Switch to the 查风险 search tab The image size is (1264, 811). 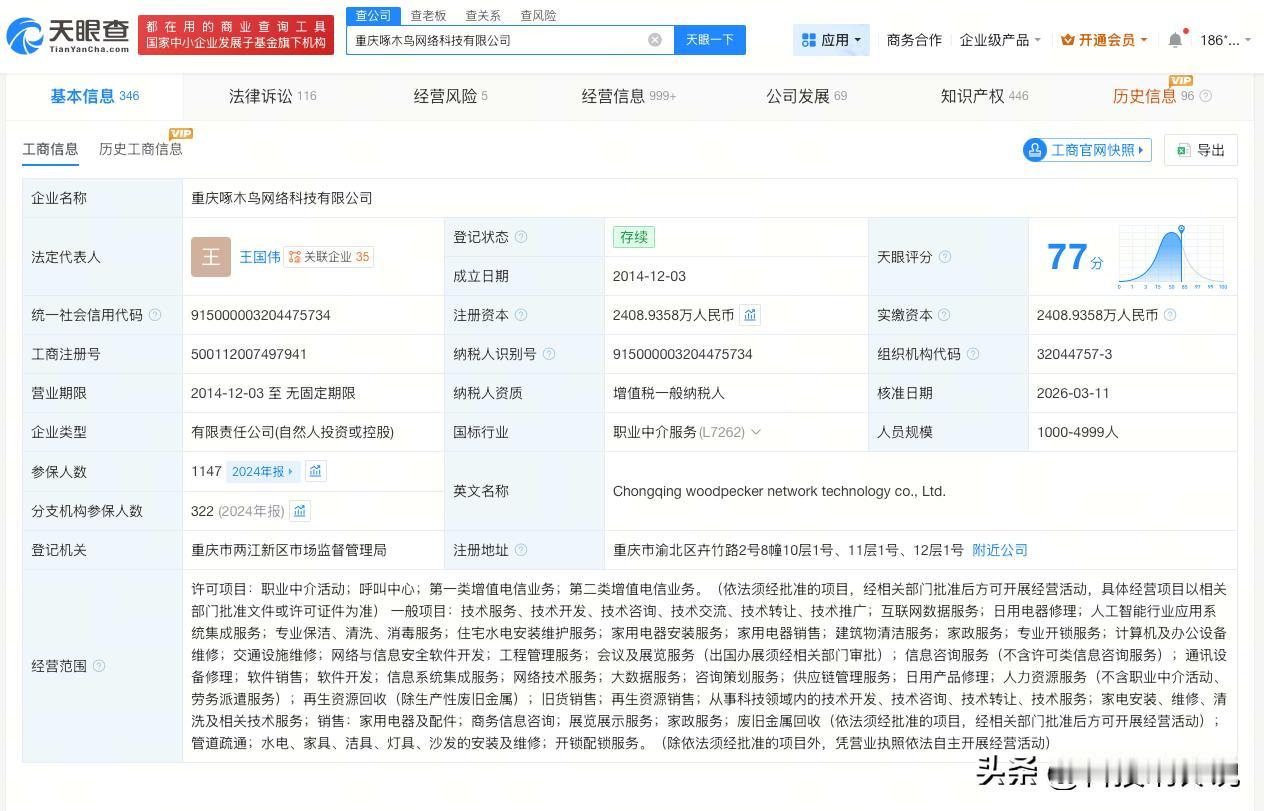[x=538, y=15]
